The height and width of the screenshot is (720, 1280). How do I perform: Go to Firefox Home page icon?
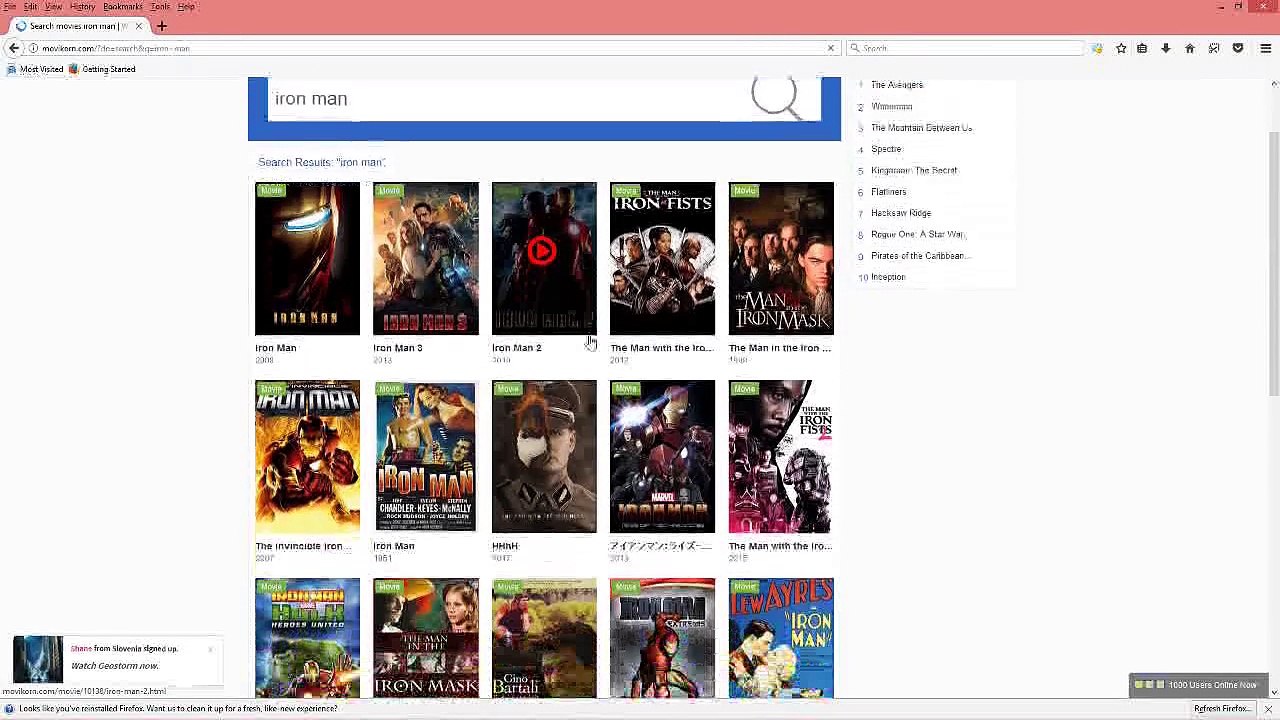click(x=1190, y=48)
